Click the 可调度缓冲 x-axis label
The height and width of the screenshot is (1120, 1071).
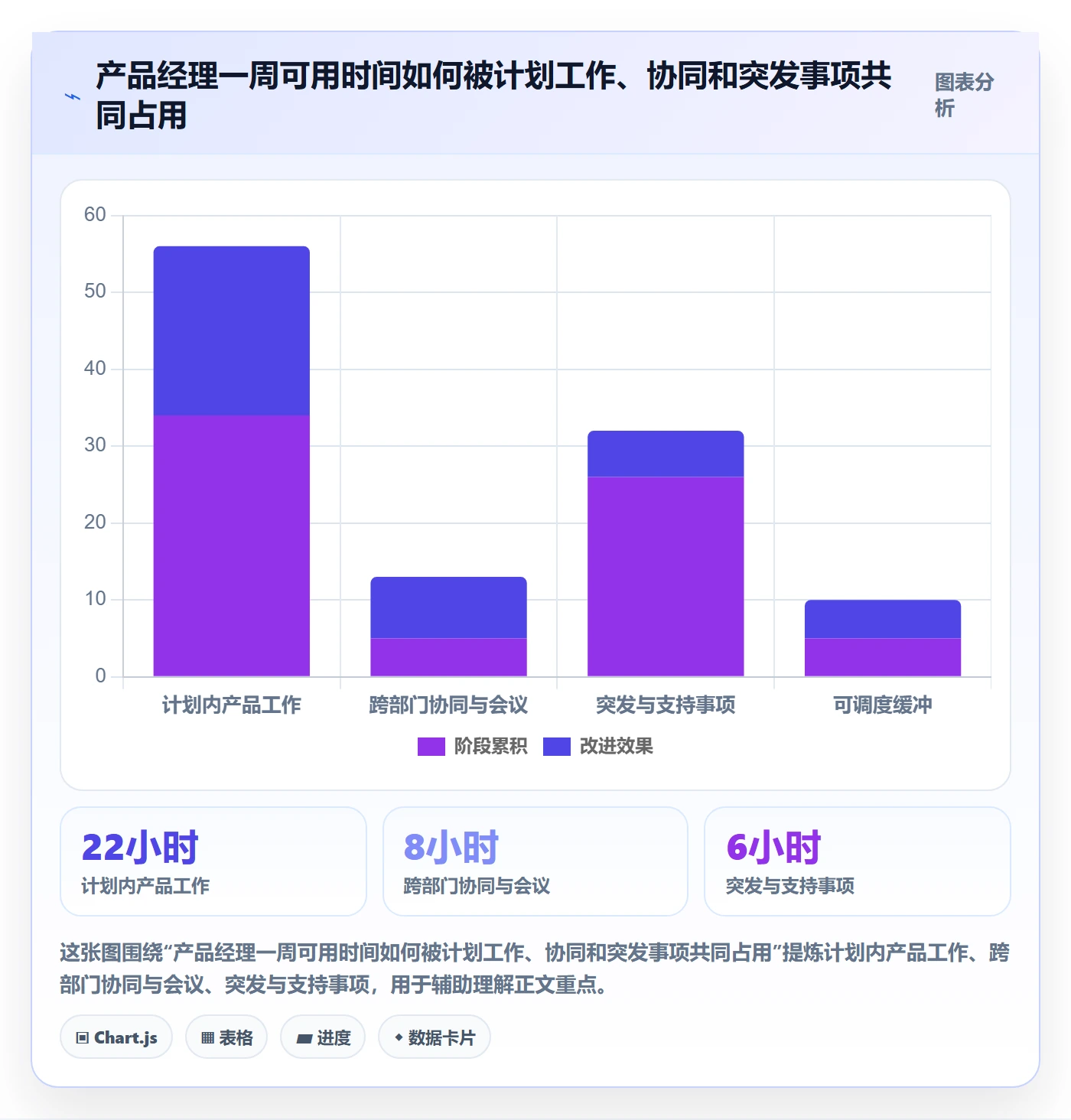pos(883,705)
